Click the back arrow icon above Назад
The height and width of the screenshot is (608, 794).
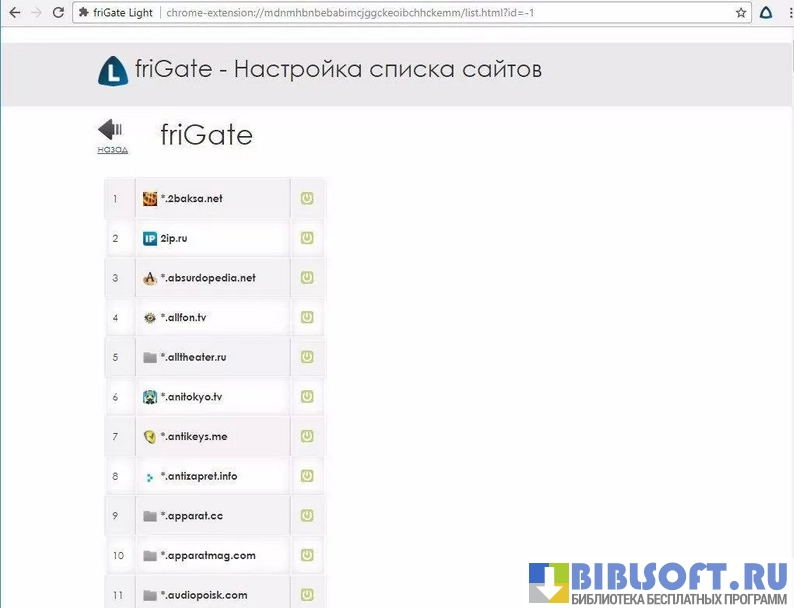click(110, 130)
